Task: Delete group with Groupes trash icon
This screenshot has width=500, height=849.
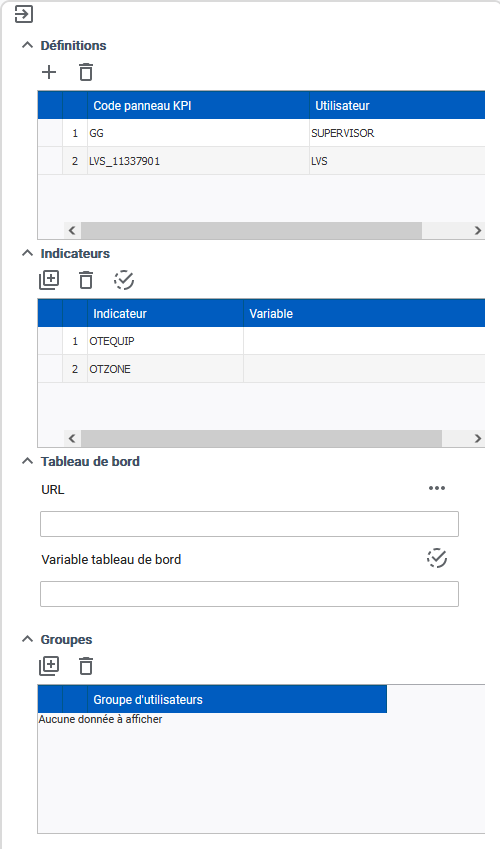Action: [x=86, y=666]
